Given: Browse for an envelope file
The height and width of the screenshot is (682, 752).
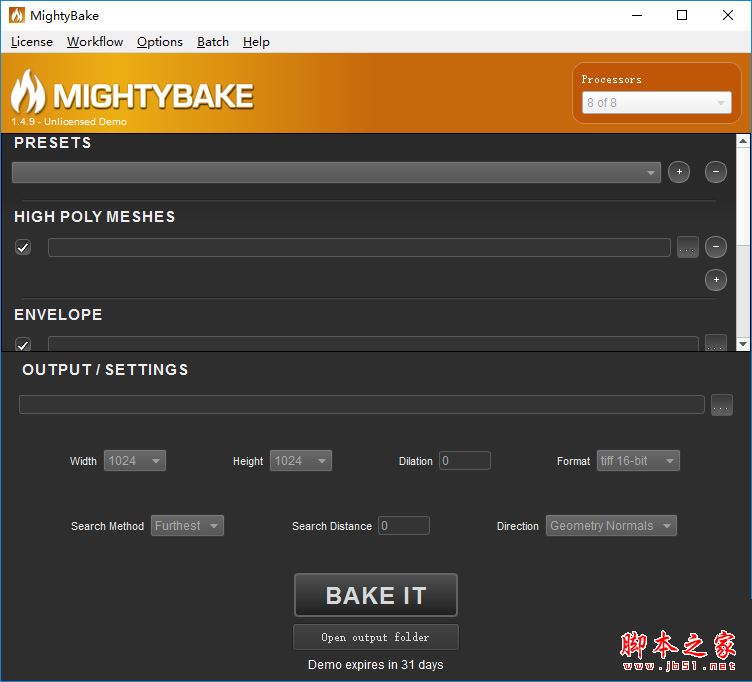Looking at the screenshot, I should tap(716, 343).
